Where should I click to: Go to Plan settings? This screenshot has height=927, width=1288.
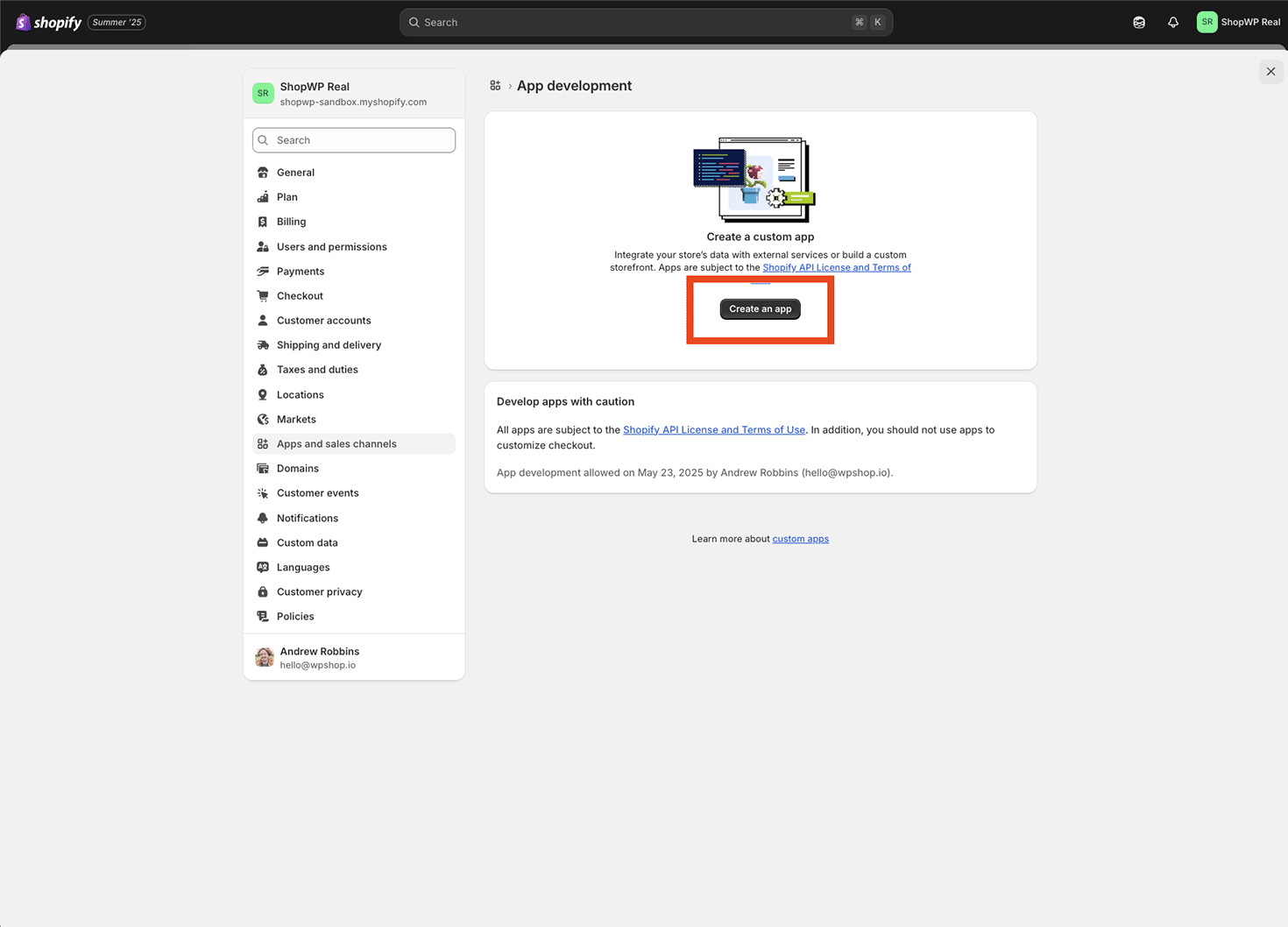pos(354,197)
